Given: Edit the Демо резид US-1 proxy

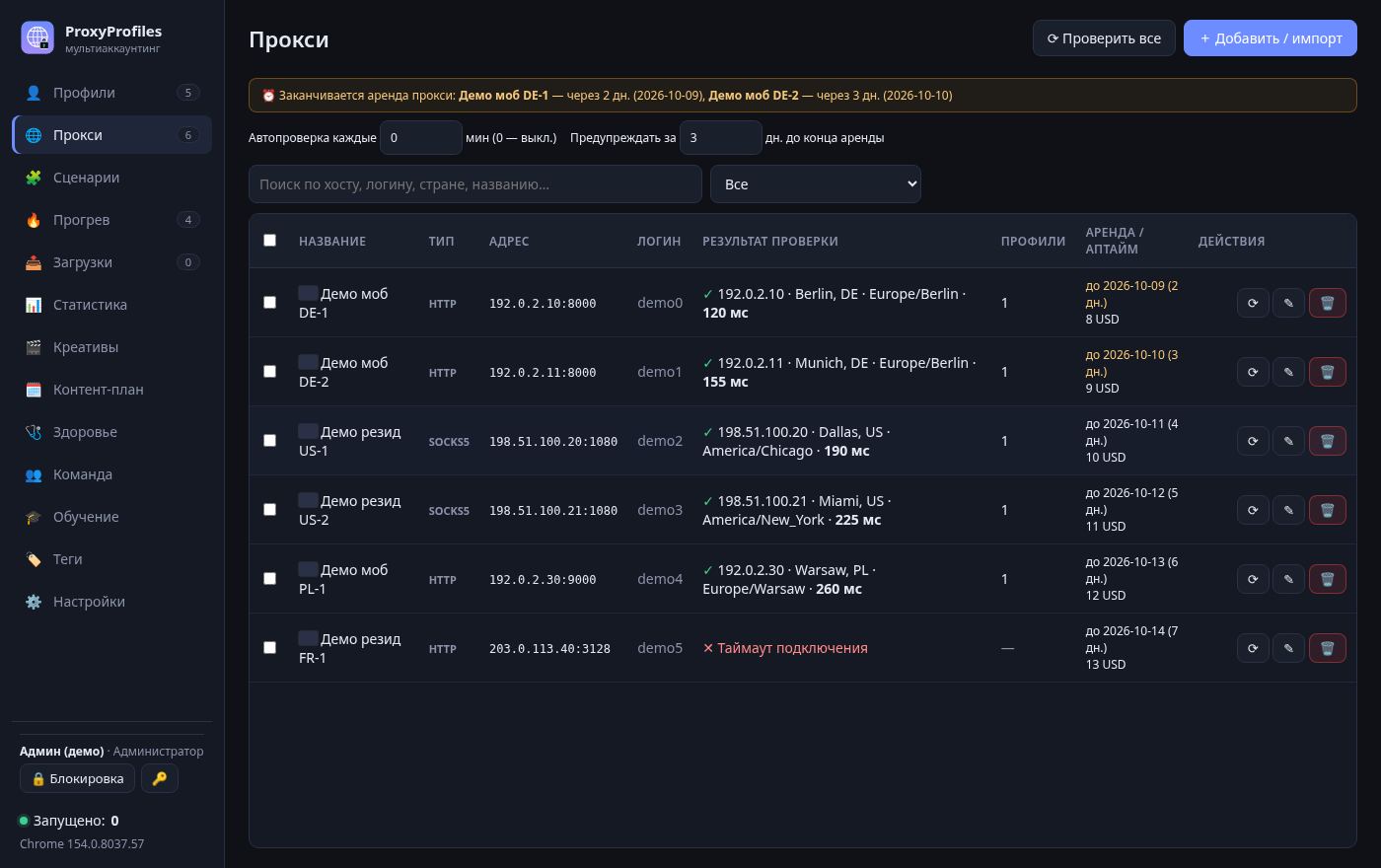Looking at the screenshot, I should click(x=1288, y=441).
